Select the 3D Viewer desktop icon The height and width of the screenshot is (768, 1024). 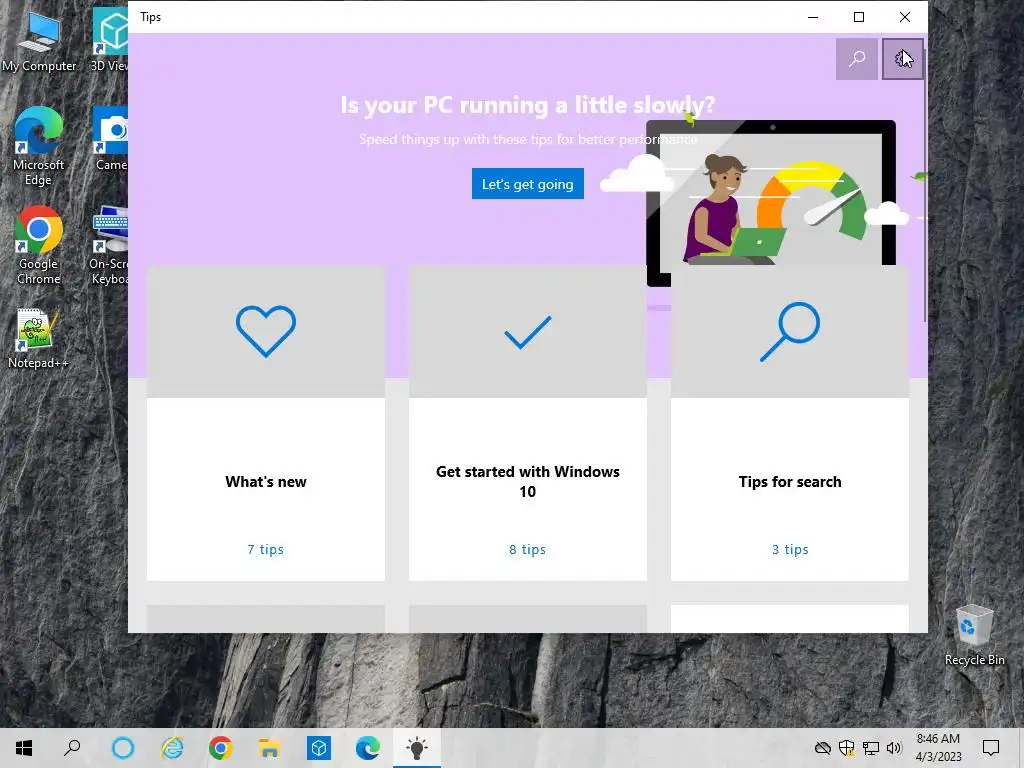coord(109,41)
